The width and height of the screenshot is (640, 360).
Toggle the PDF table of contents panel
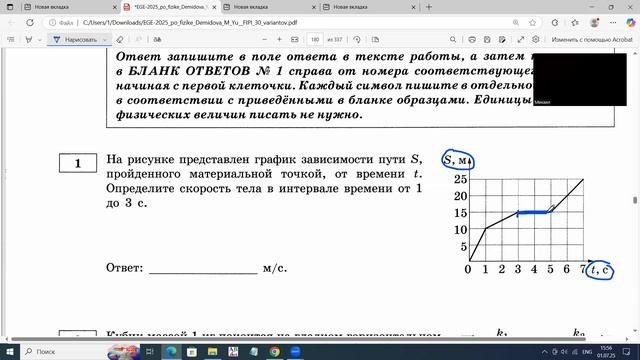click(x=11, y=40)
